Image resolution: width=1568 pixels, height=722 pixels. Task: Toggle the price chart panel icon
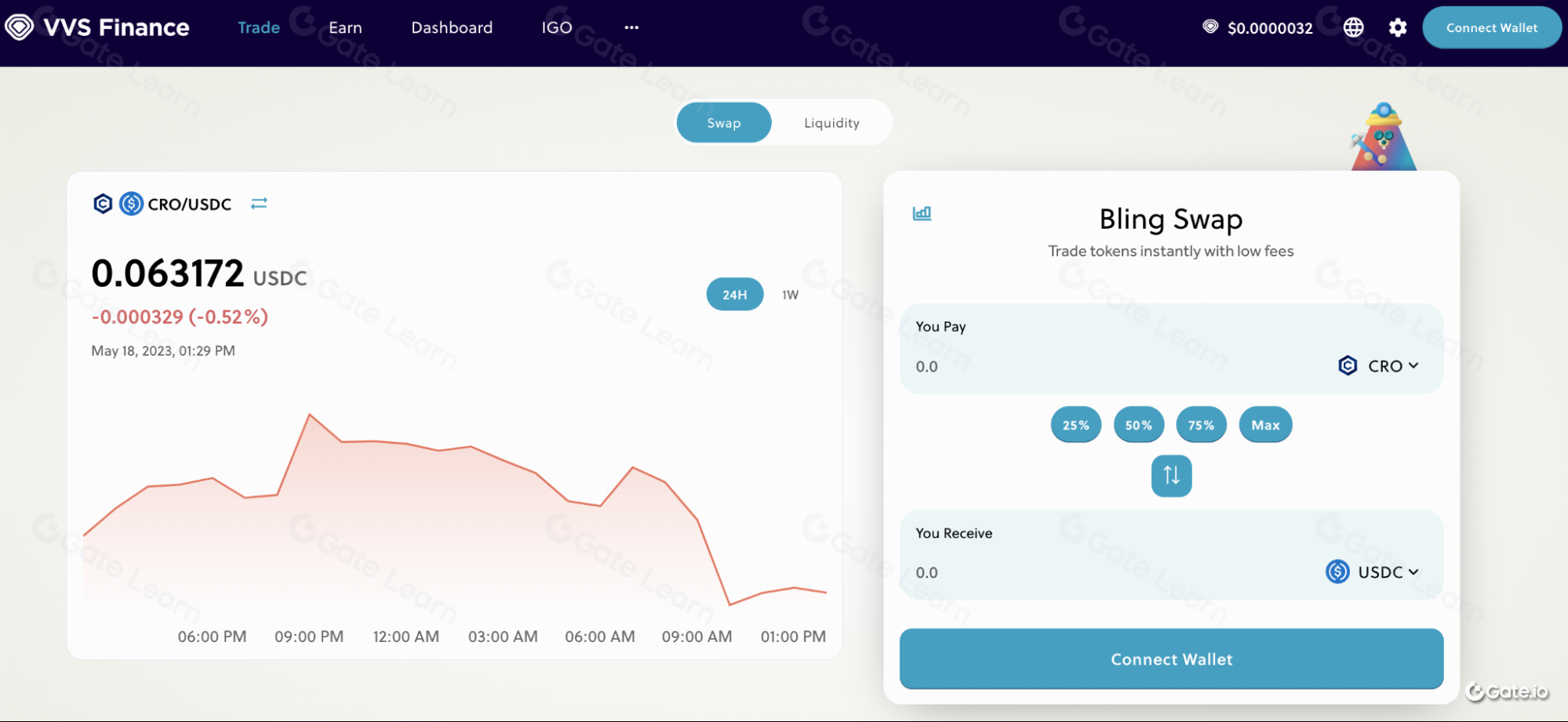[x=922, y=213]
